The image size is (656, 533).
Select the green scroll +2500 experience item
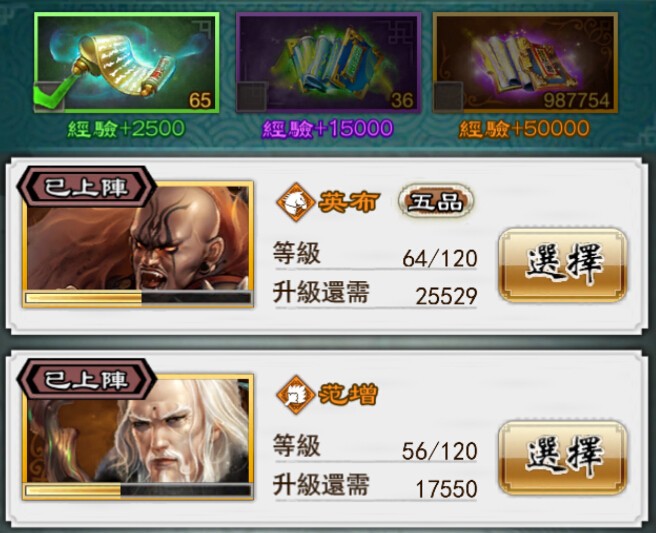click(127, 63)
